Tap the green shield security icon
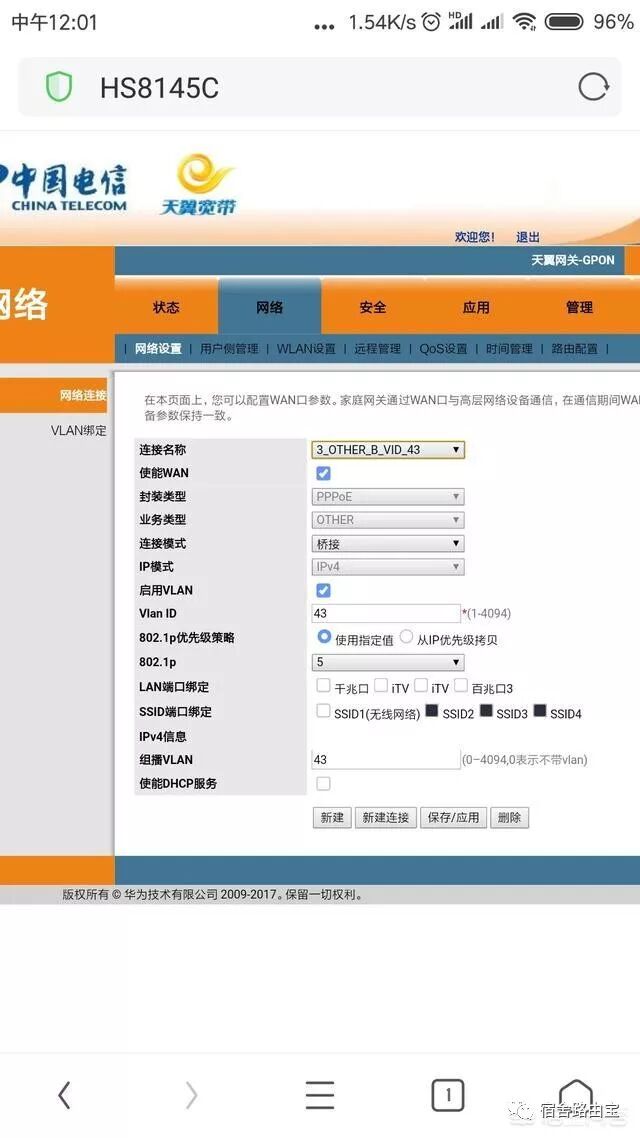The width and height of the screenshot is (640, 1138). [60, 88]
